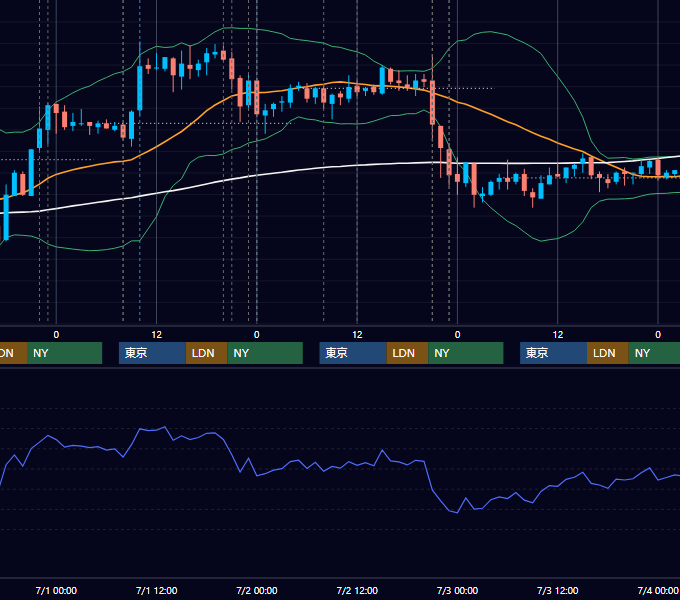Select the hour label 0 above 7/4 00:00
The image size is (680, 600).
pos(658,335)
